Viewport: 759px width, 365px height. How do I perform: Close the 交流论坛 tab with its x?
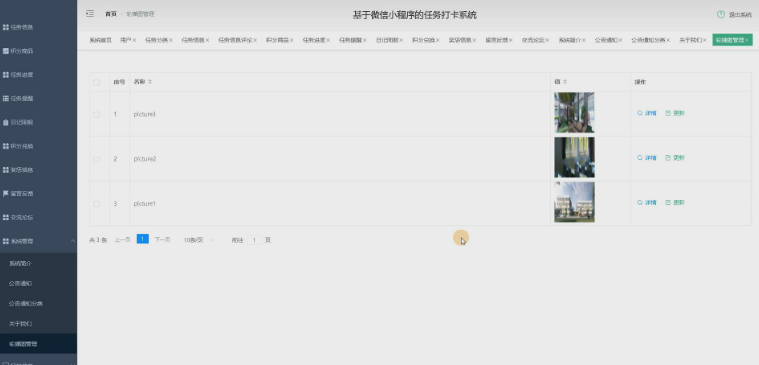(547, 40)
